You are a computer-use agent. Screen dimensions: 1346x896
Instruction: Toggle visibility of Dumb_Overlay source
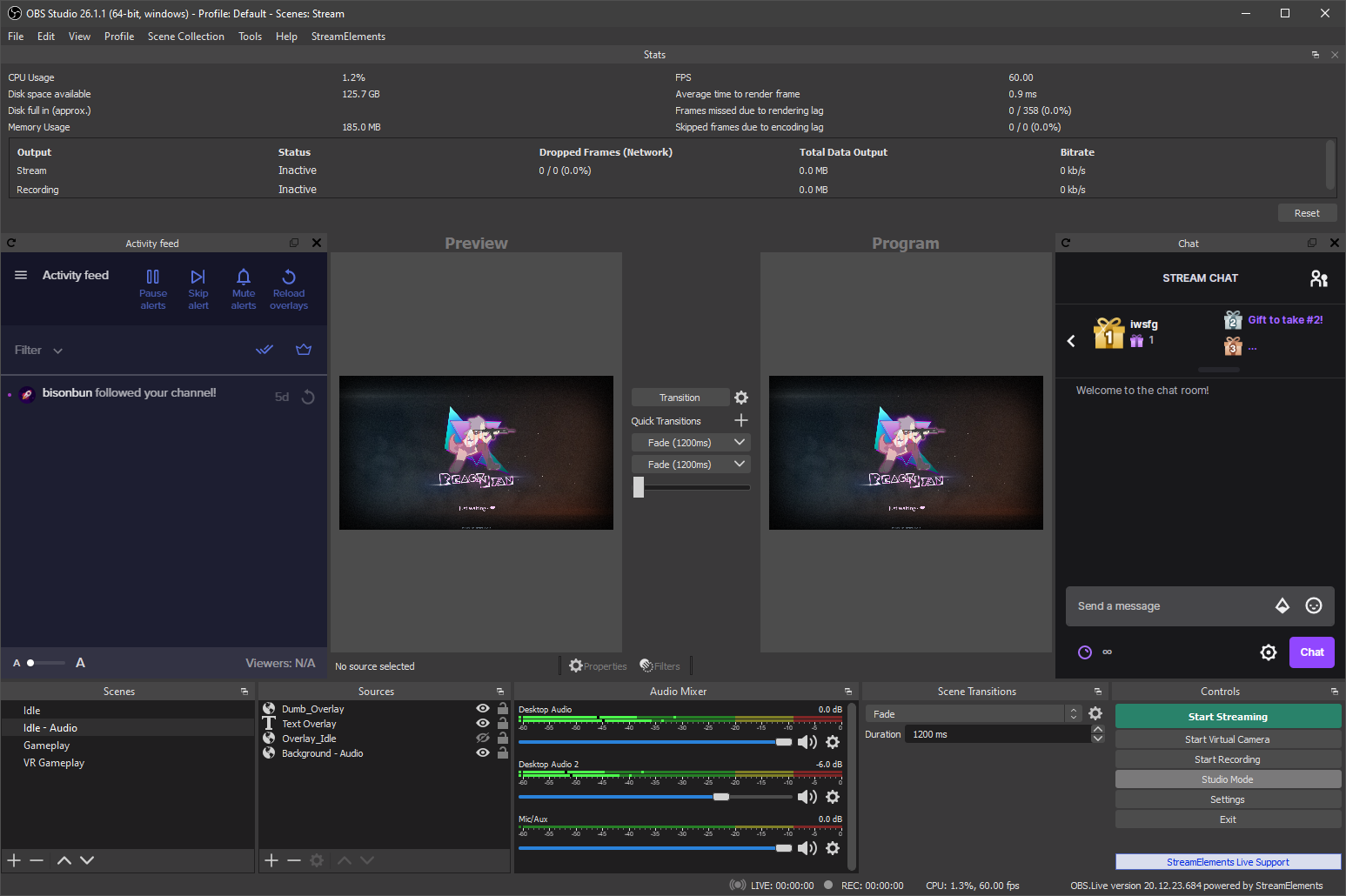(x=483, y=708)
